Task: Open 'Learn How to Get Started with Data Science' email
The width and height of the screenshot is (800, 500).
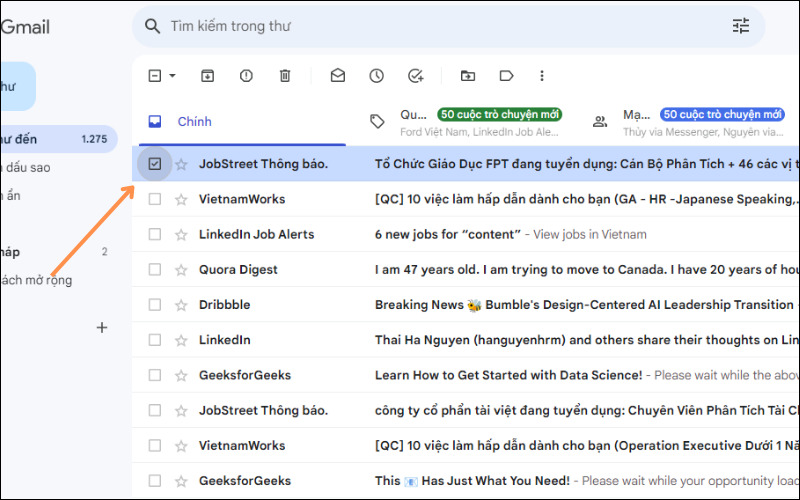Action: 508,376
